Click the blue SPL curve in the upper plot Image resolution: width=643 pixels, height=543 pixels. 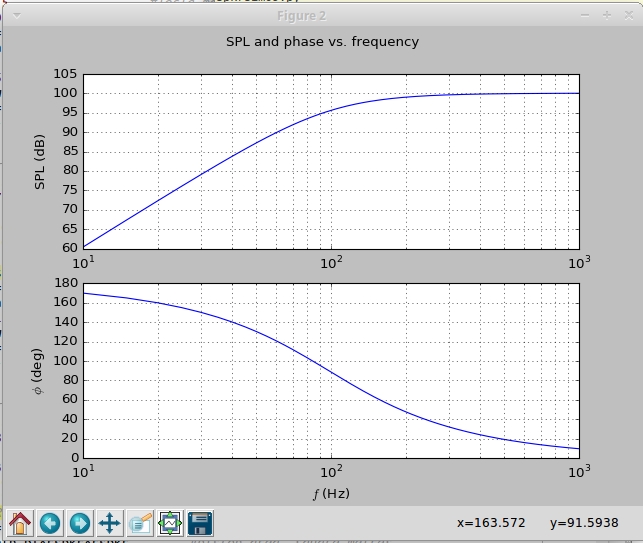click(x=277, y=132)
